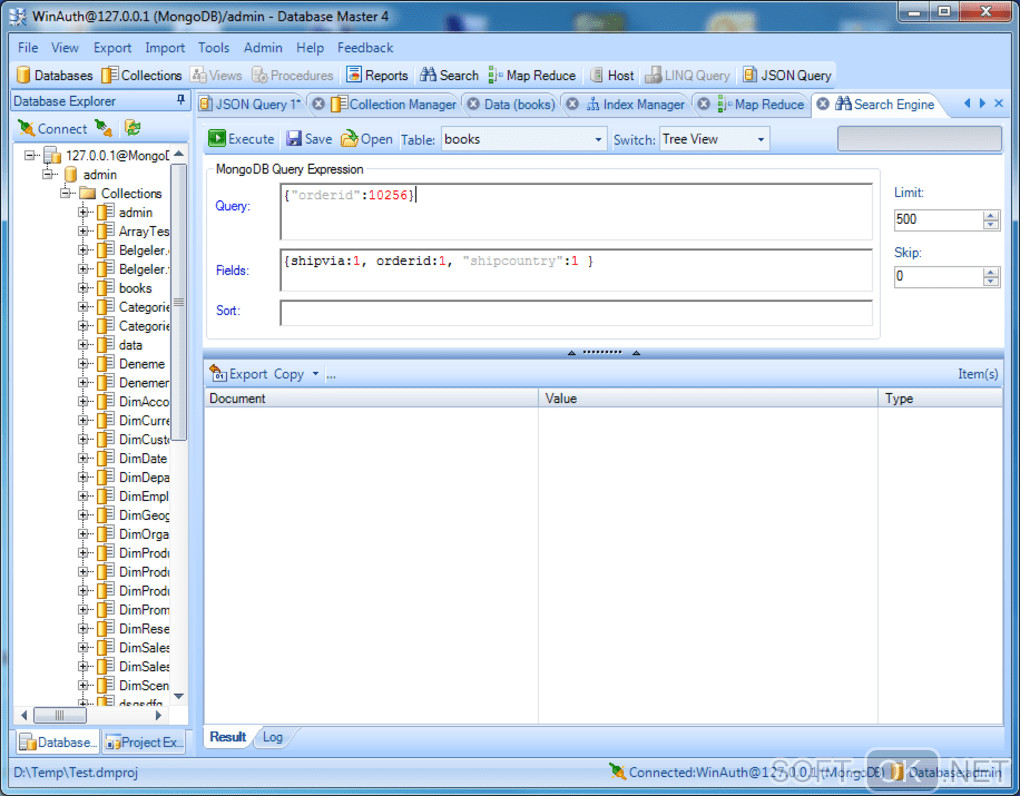The height and width of the screenshot is (796, 1020).
Task: Click the Databases toolbar icon
Action: point(54,75)
